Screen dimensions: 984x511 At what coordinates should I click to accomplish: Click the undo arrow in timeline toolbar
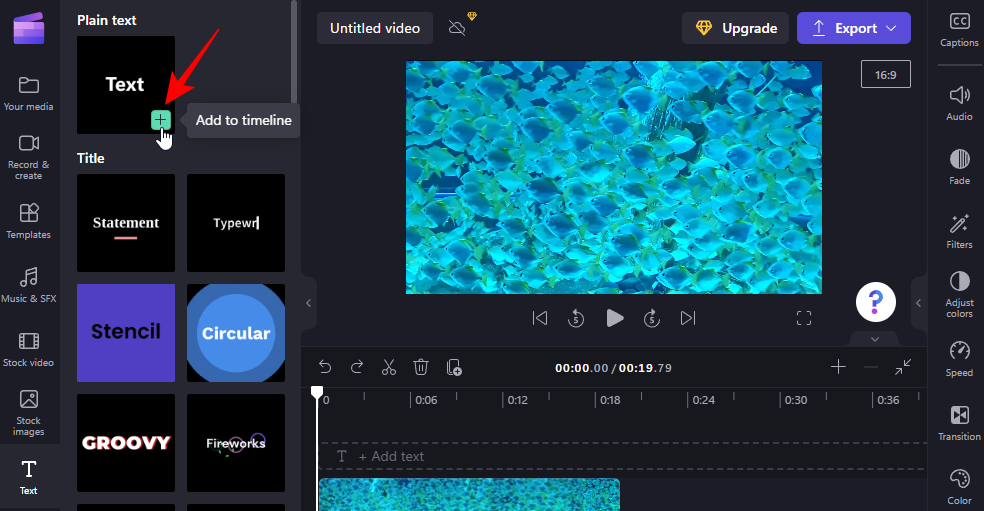(325, 367)
